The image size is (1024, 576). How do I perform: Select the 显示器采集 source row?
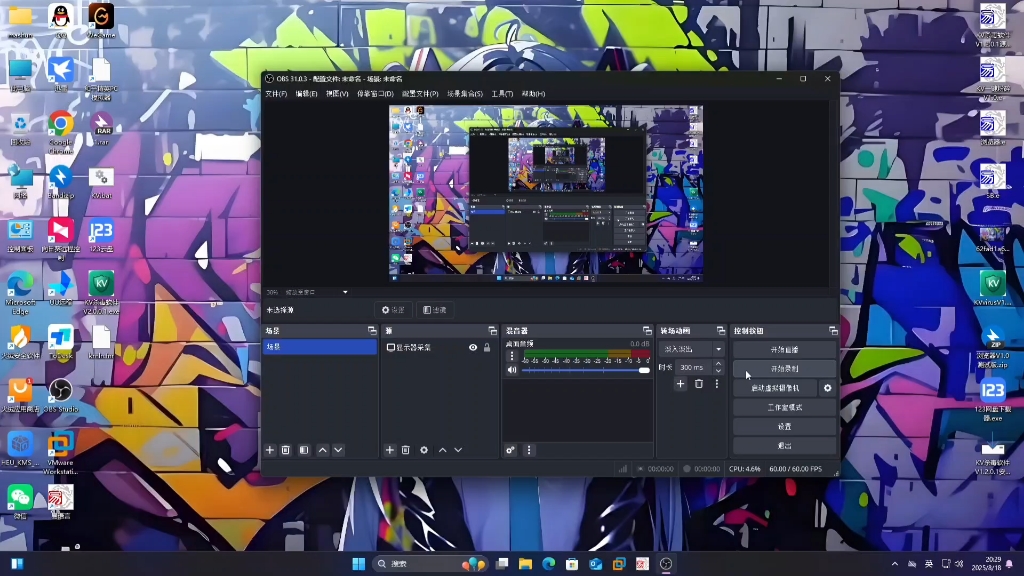[x=439, y=347]
